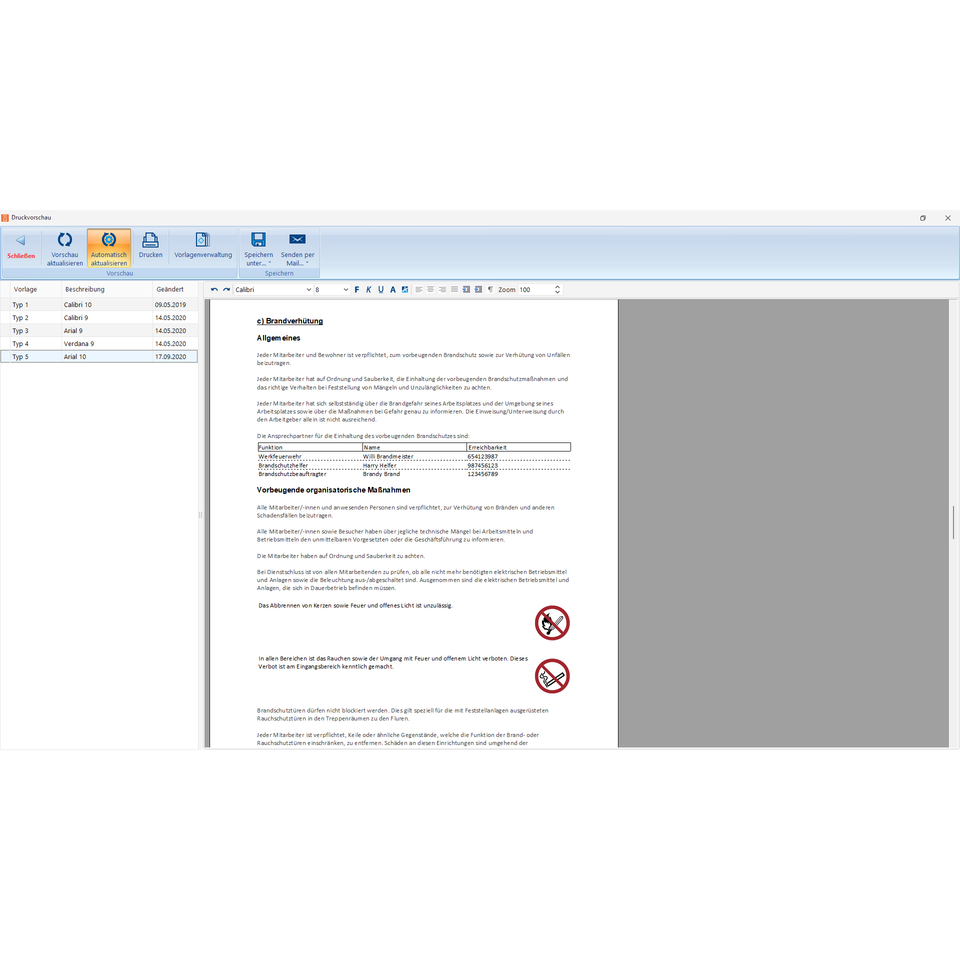
Task: Redo the last edit
Action: point(227,290)
